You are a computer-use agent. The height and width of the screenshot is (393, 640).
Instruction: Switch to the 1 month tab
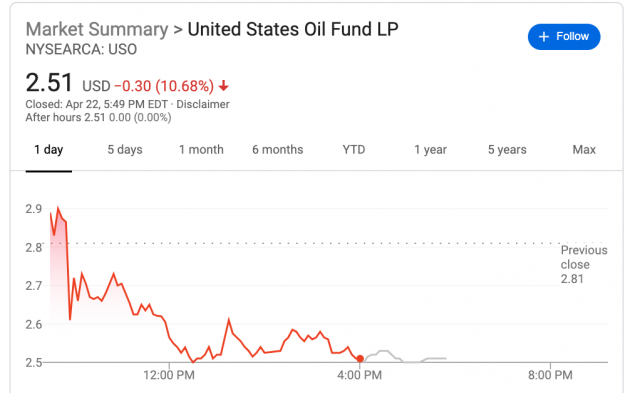point(201,150)
